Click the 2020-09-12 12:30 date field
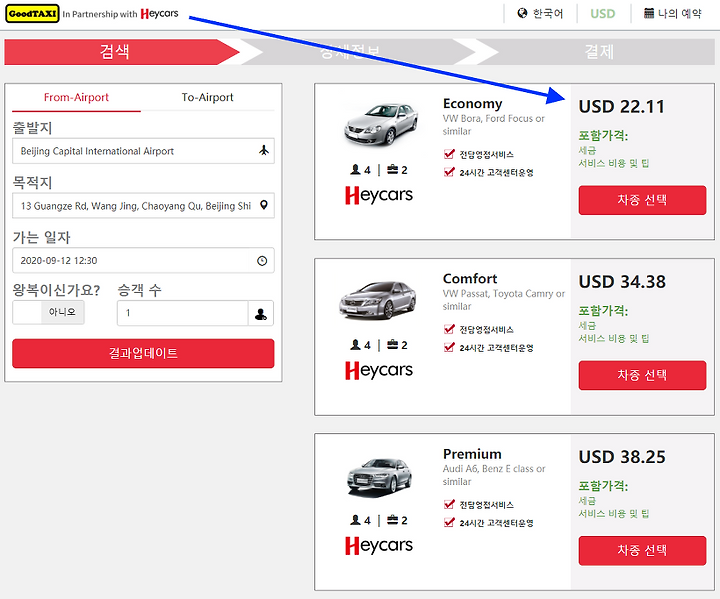This screenshot has height=599, width=720. pyautogui.click(x=143, y=260)
